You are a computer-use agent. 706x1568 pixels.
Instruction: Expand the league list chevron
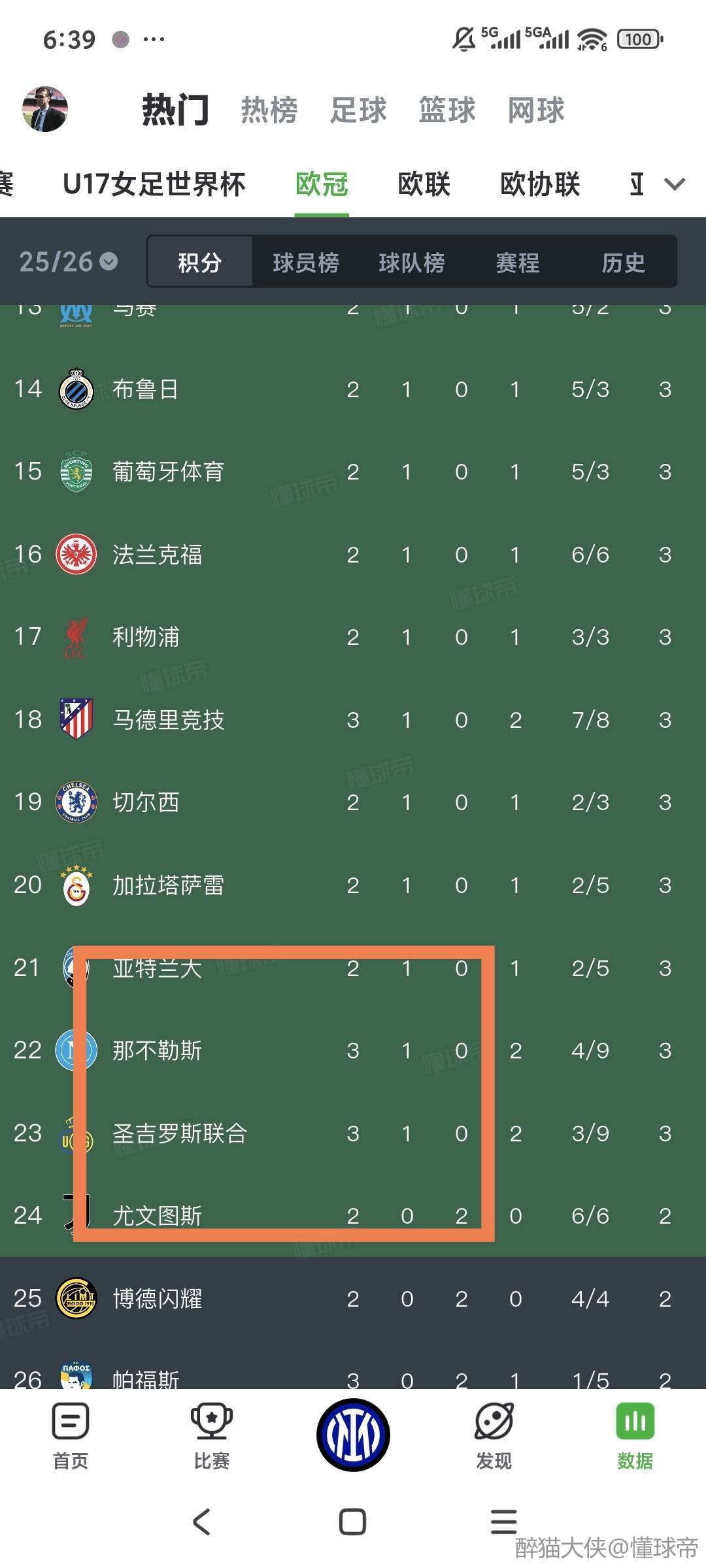tap(675, 184)
